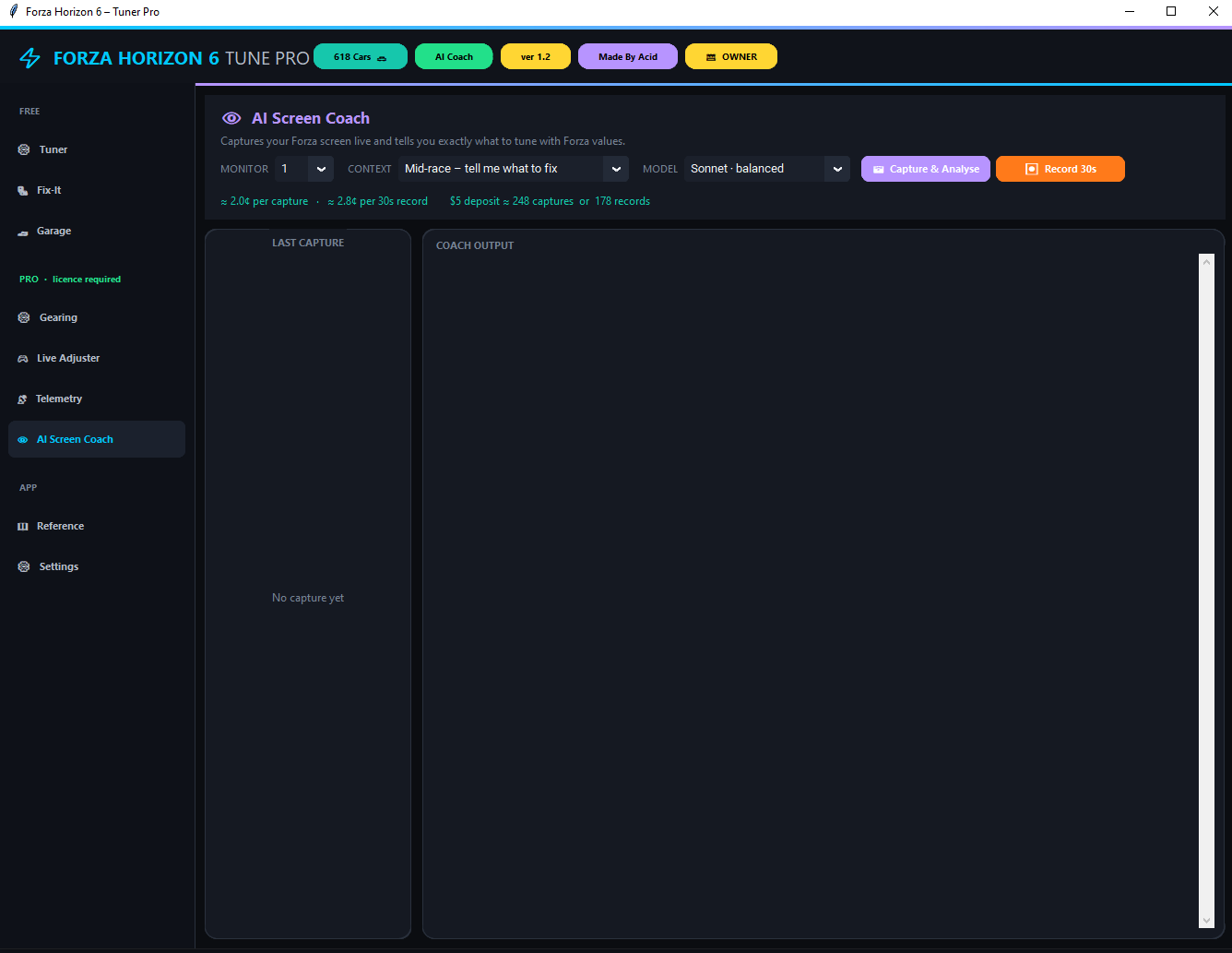Click the ver 1.2 badge
This screenshot has width=1232, height=953.
tap(536, 56)
